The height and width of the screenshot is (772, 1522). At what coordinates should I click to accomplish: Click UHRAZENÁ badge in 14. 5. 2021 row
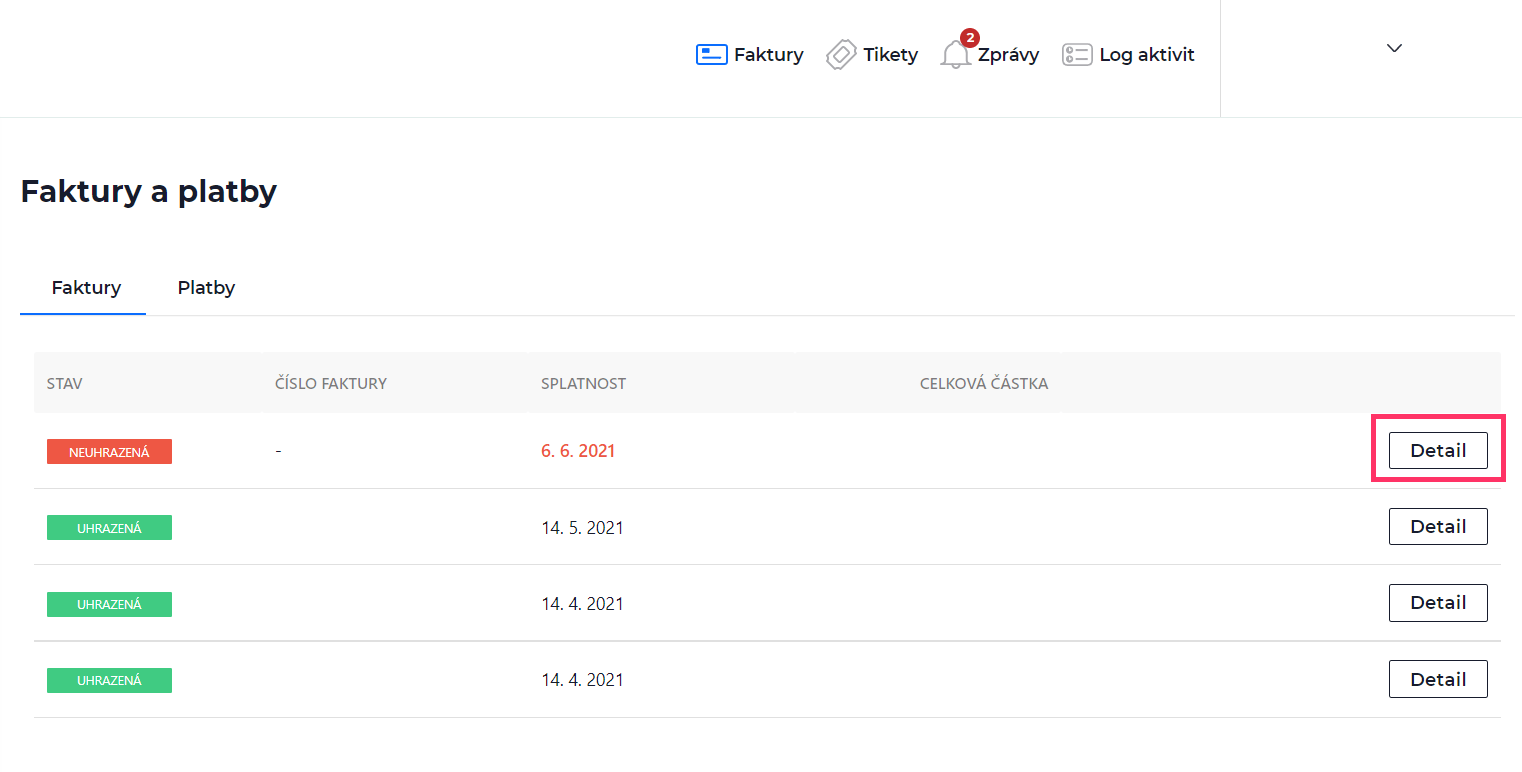coord(109,528)
